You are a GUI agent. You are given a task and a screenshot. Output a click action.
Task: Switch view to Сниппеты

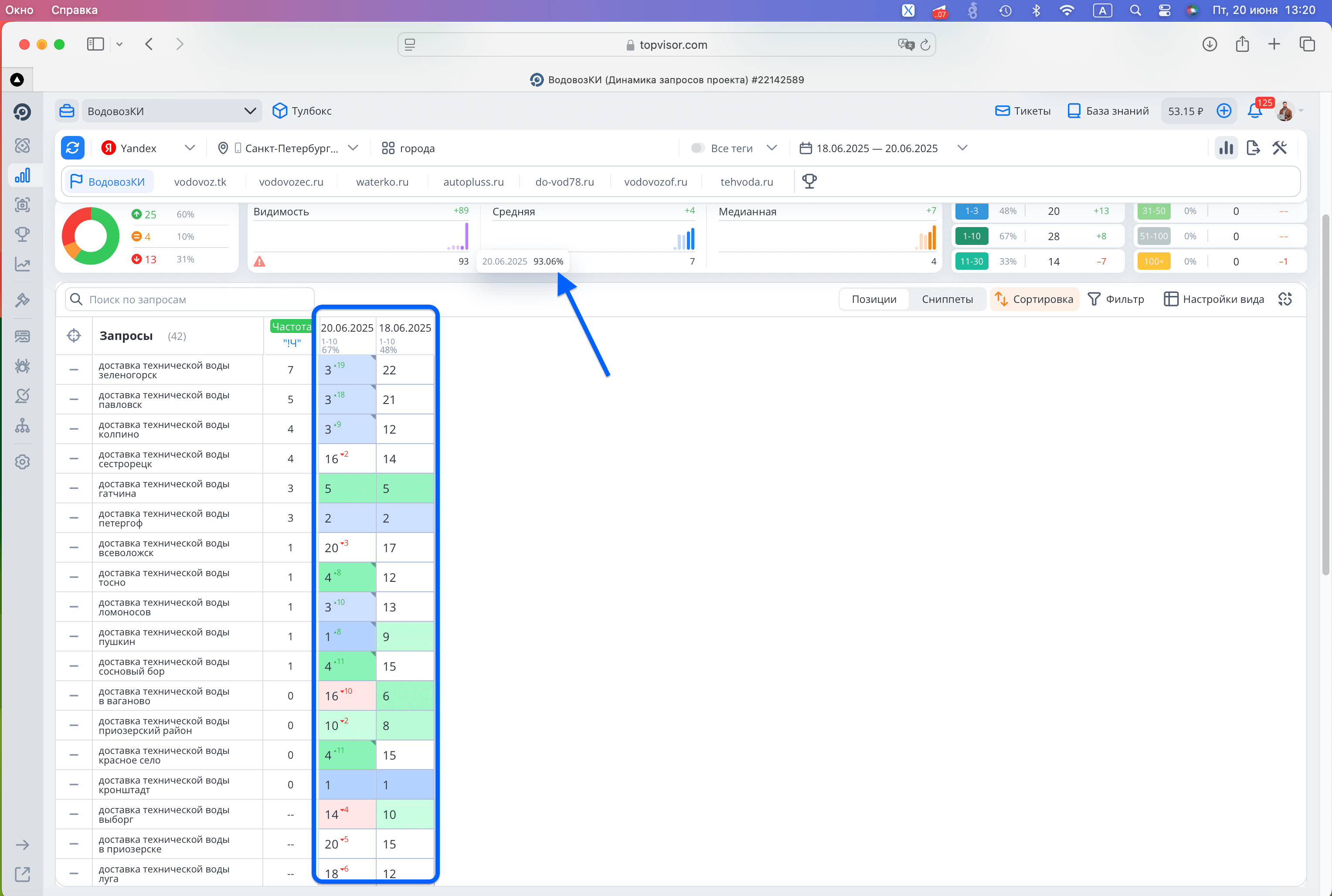click(947, 299)
